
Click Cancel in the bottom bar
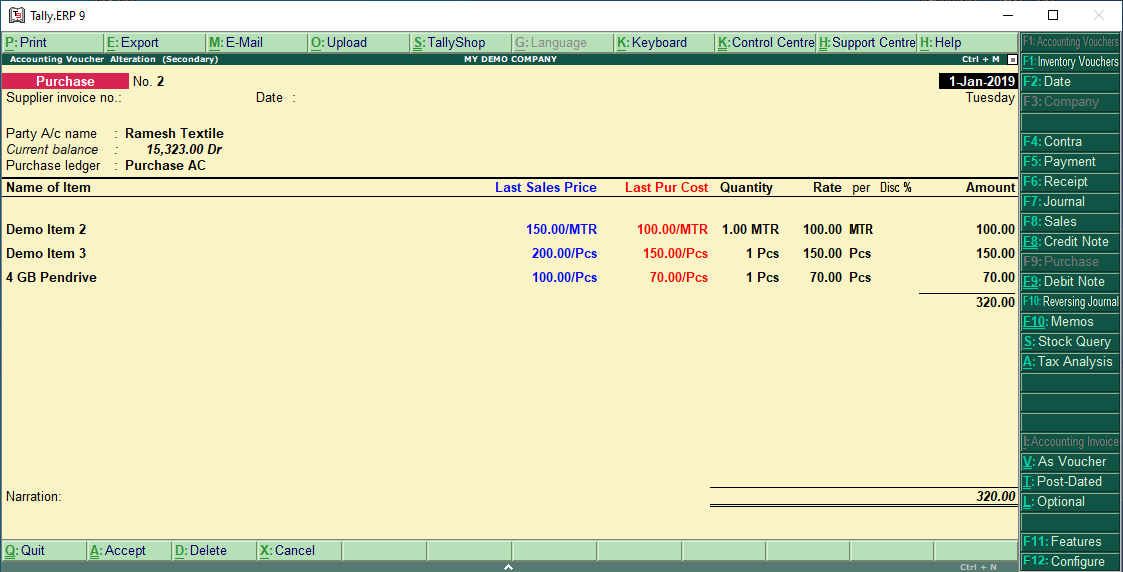point(299,551)
